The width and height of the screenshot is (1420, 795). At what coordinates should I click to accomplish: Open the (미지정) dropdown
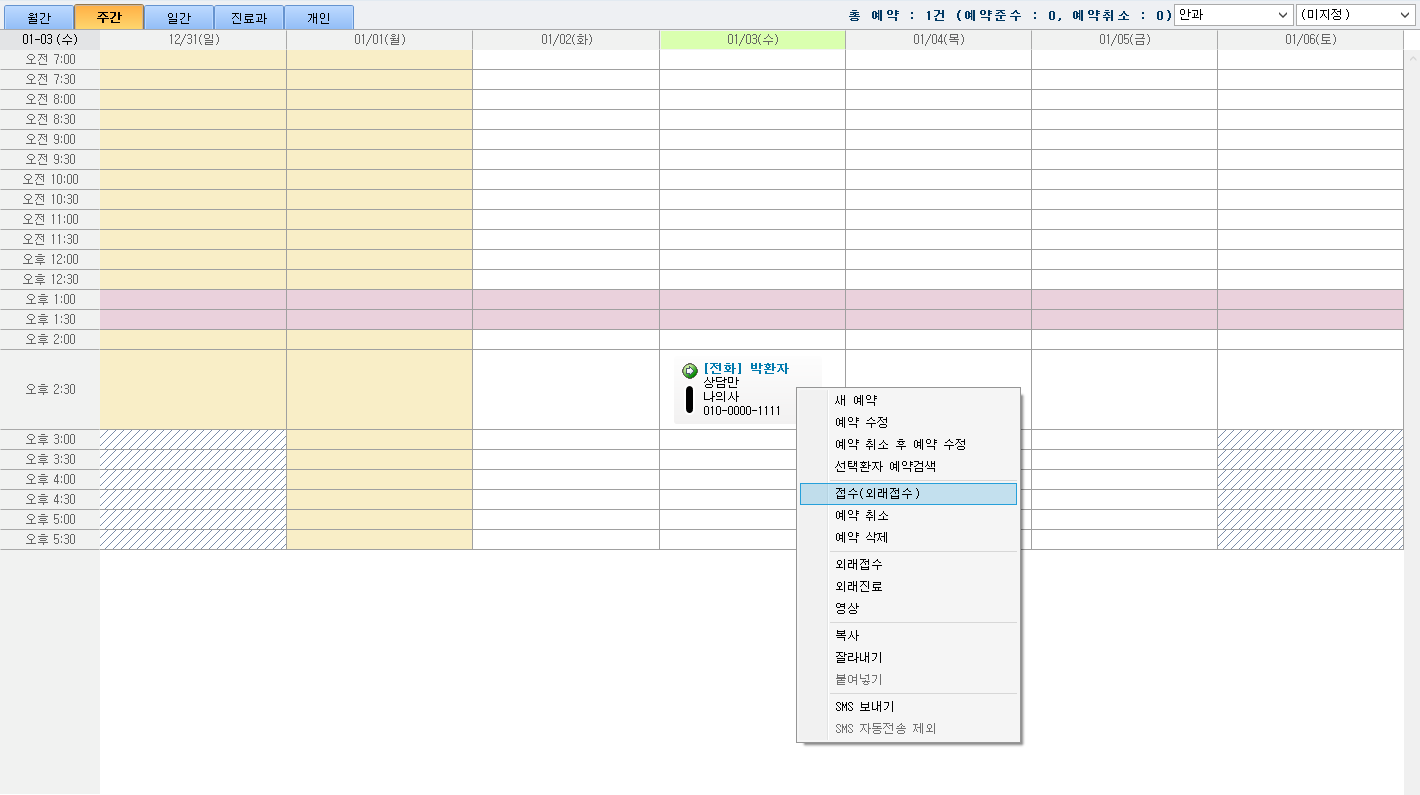[1355, 15]
